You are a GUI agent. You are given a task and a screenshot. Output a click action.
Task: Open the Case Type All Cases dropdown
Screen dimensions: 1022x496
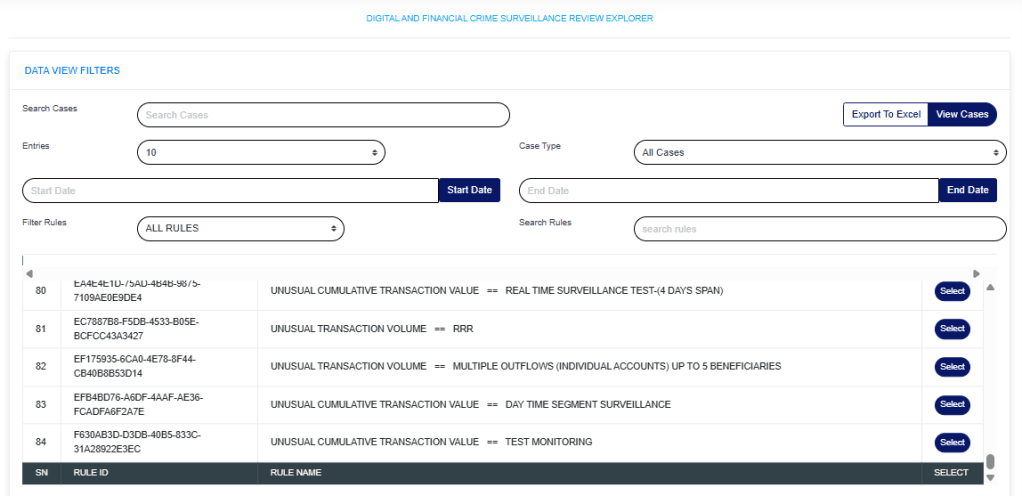pos(819,153)
